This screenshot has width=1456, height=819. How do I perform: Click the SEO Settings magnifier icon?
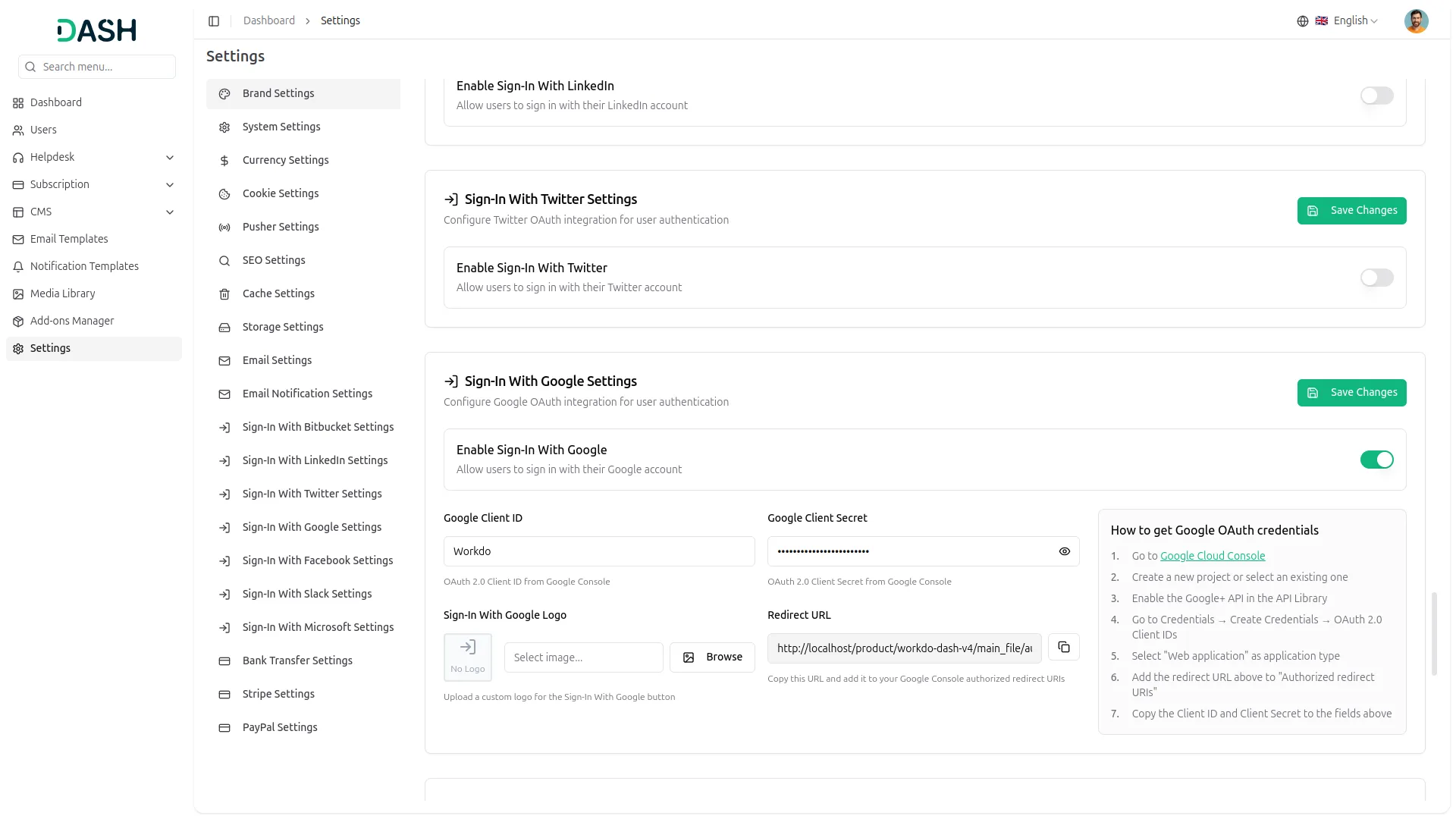click(224, 261)
